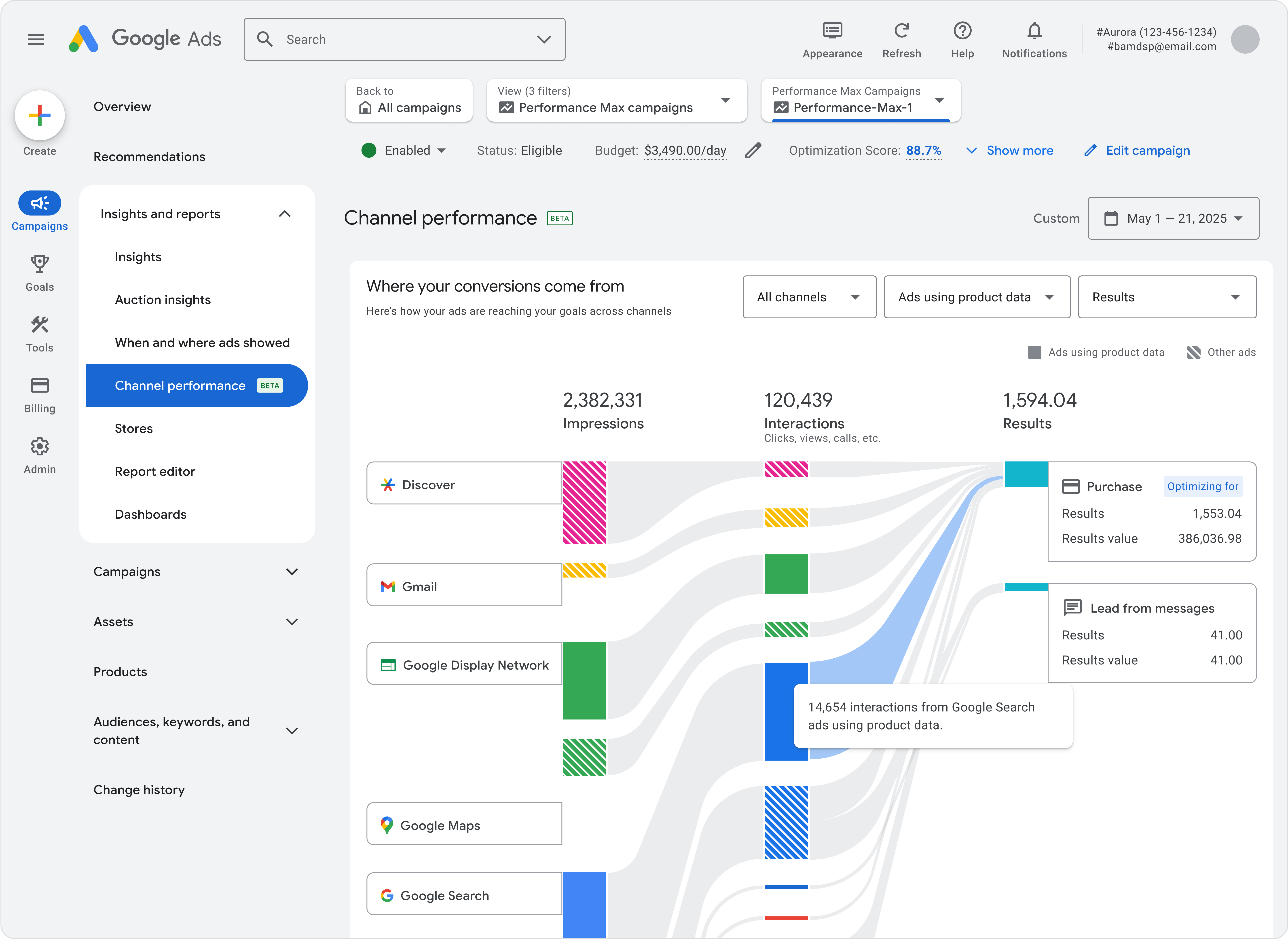Viewport: 1288px width, 939px height.
Task: Select Channel performance menu item
Action: coord(197,385)
